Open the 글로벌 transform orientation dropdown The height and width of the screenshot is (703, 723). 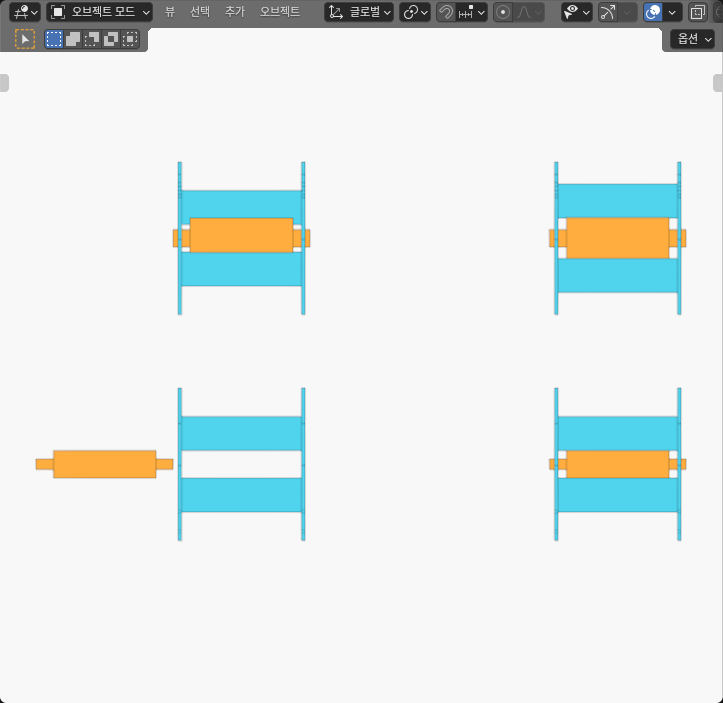coord(359,12)
